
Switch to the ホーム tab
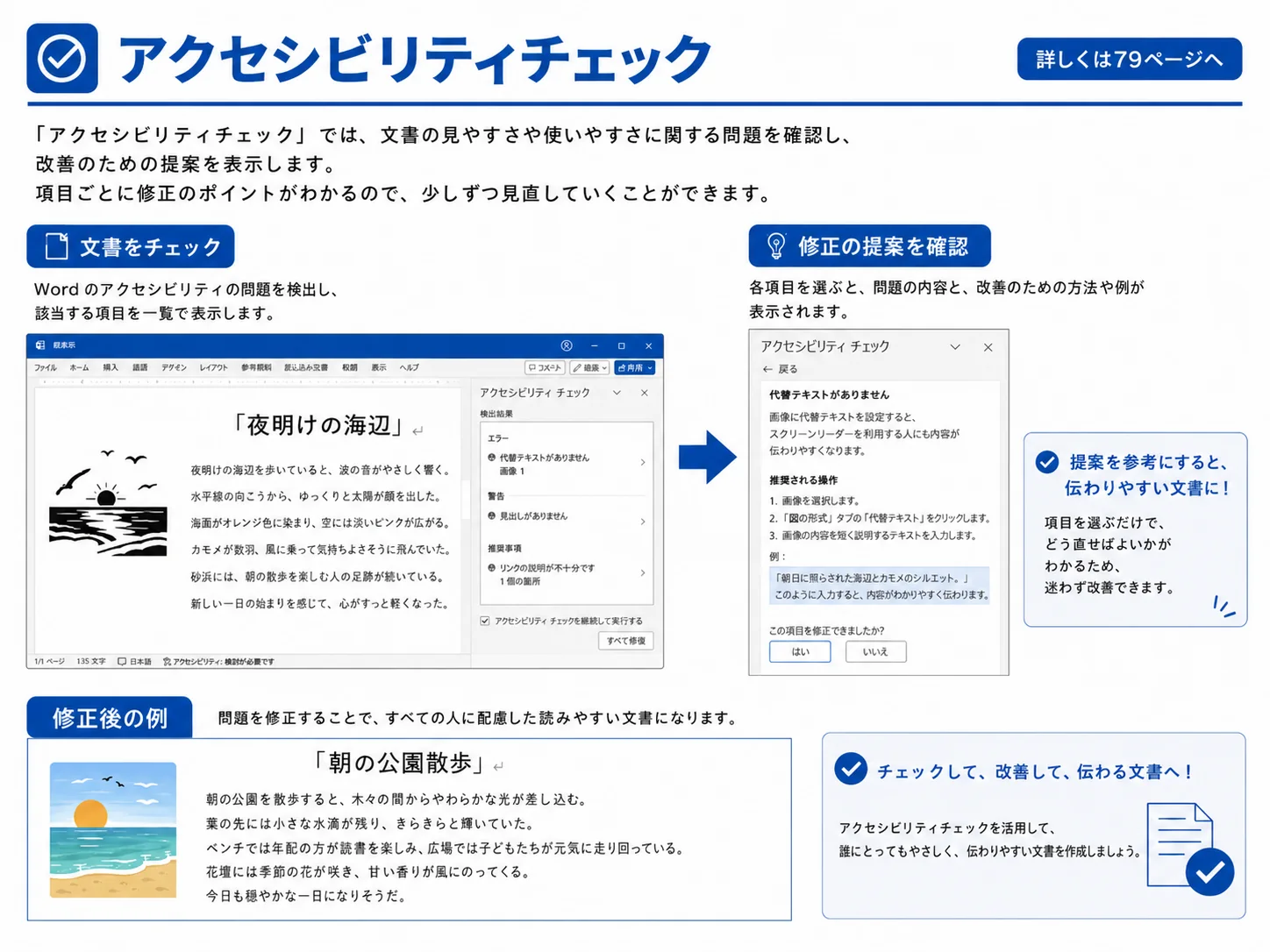(79, 367)
